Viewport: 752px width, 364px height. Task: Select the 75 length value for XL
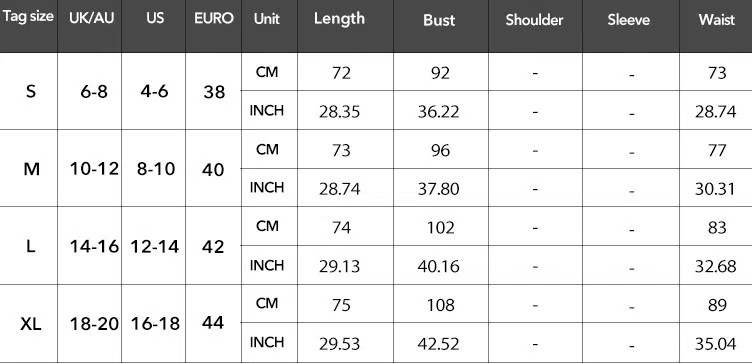coord(341,305)
